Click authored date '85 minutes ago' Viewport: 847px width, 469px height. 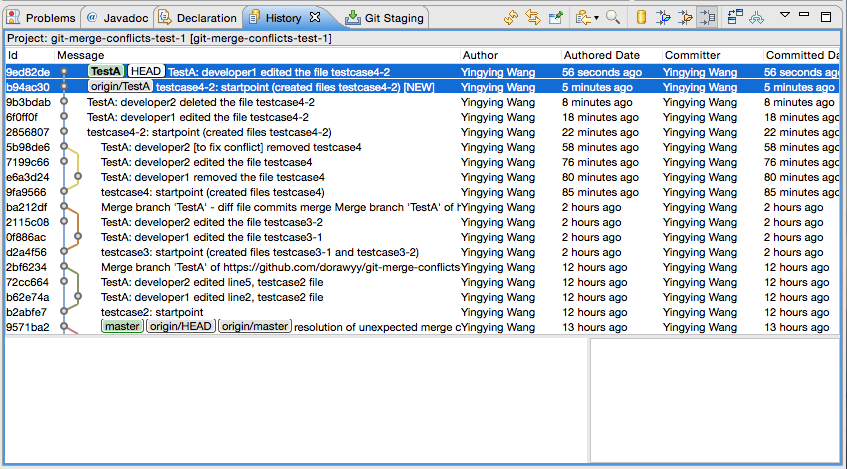[600, 192]
